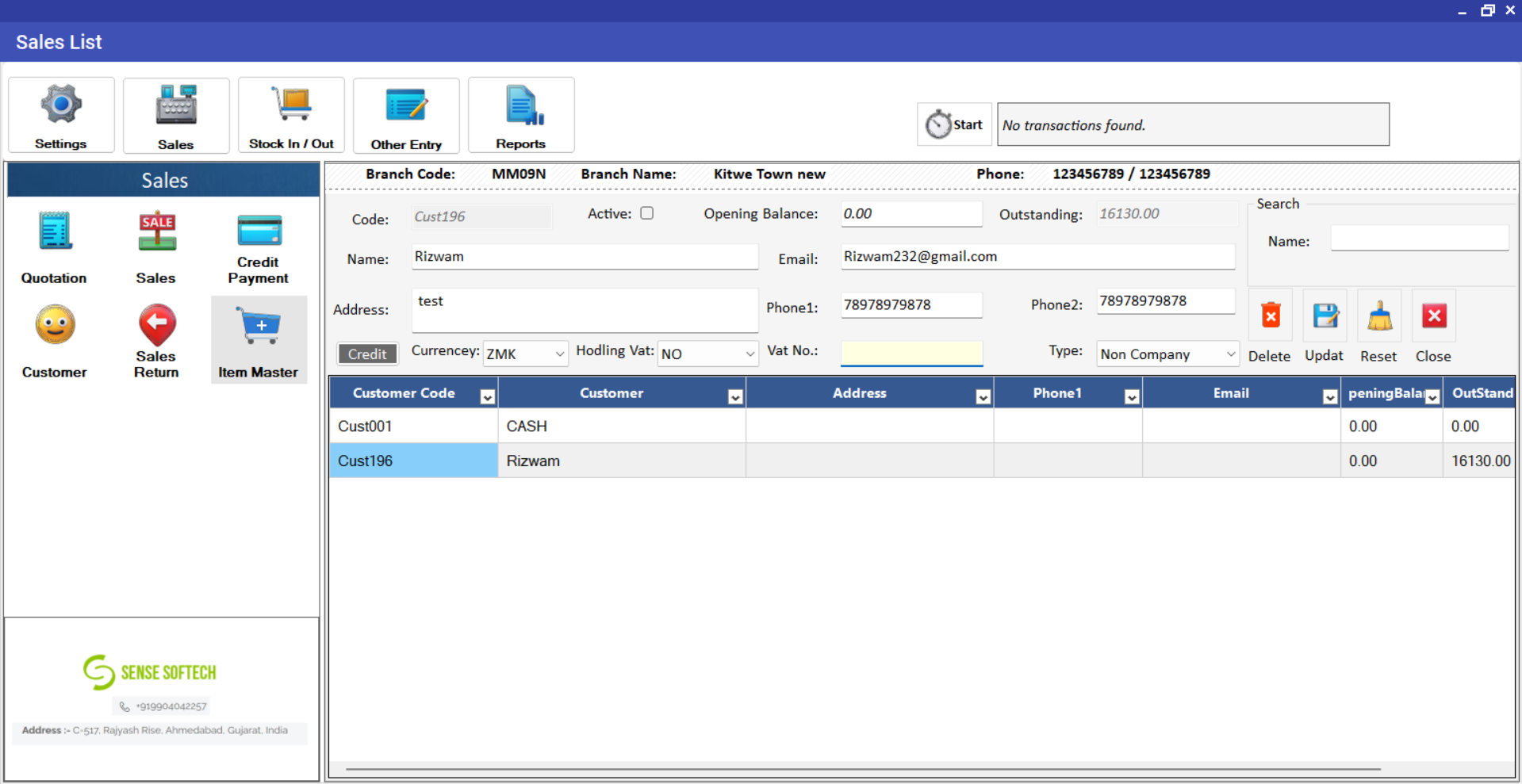Click the Code field showing Cust196
This screenshot has width=1522, height=784.
click(481, 216)
